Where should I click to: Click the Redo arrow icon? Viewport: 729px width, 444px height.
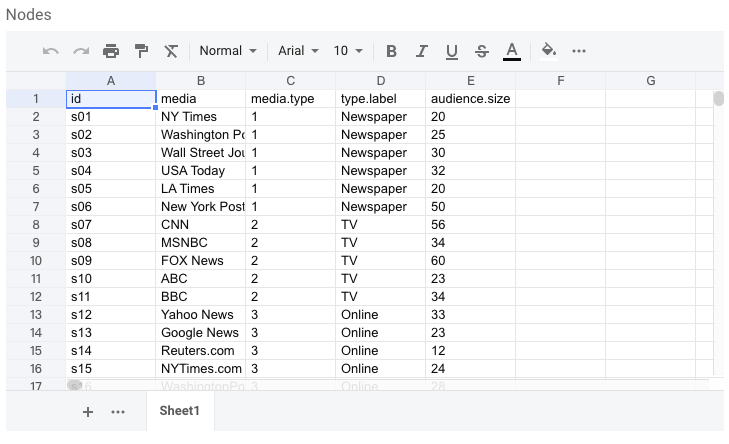point(80,51)
